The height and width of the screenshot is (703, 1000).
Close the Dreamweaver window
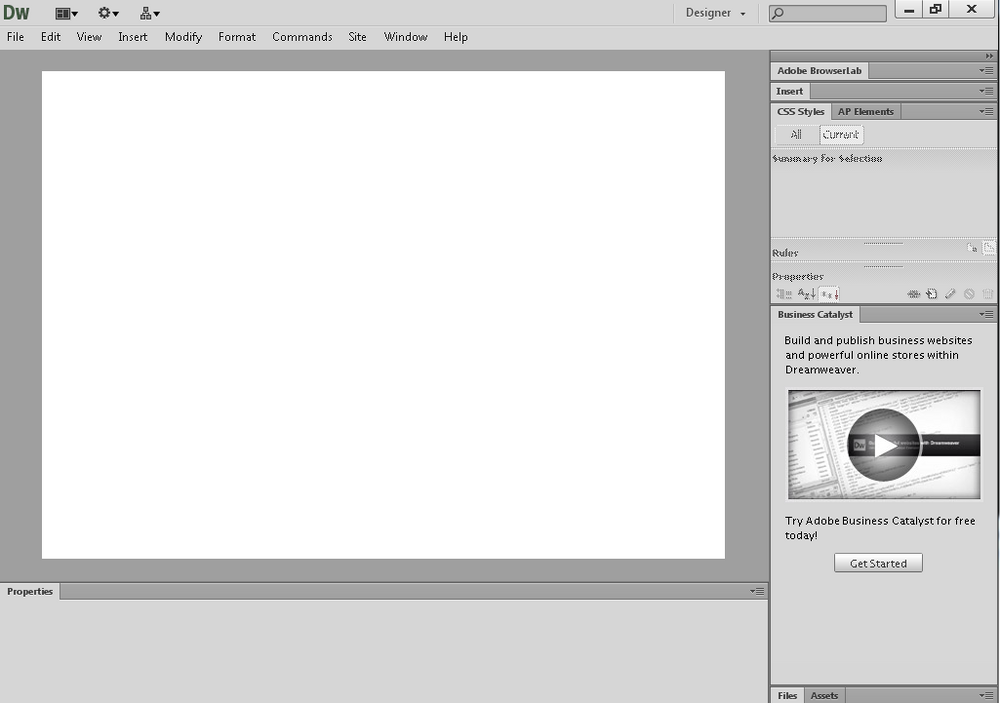(x=972, y=10)
